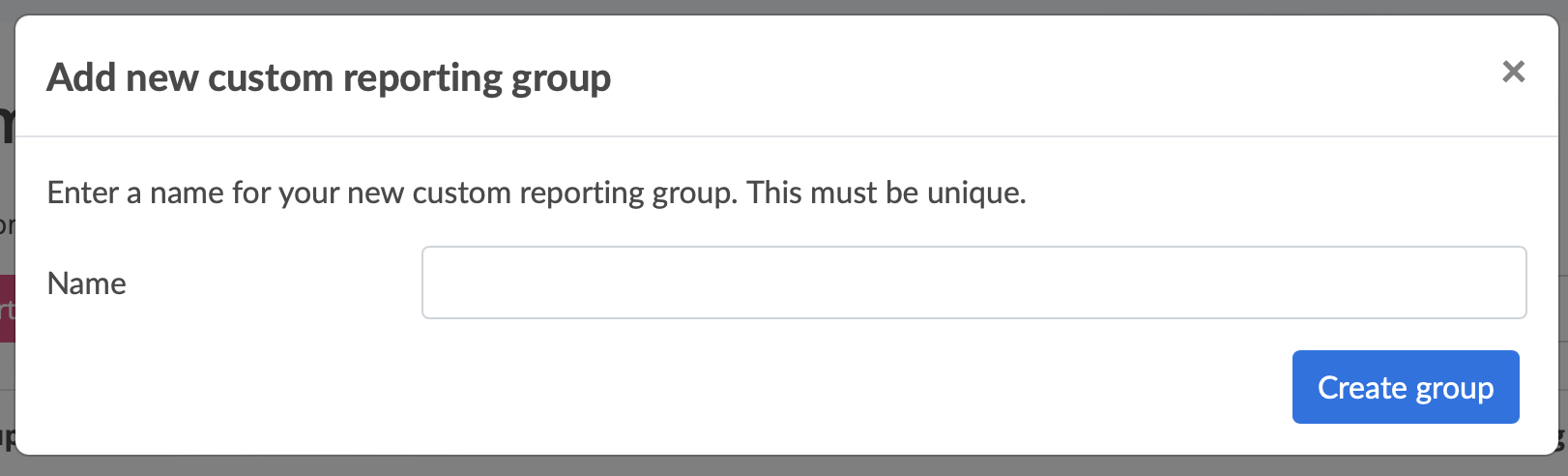The width and height of the screenshot is (1568, 476).
Task: Click the X icon in dialog header
Action: [x=1513, y=72]
